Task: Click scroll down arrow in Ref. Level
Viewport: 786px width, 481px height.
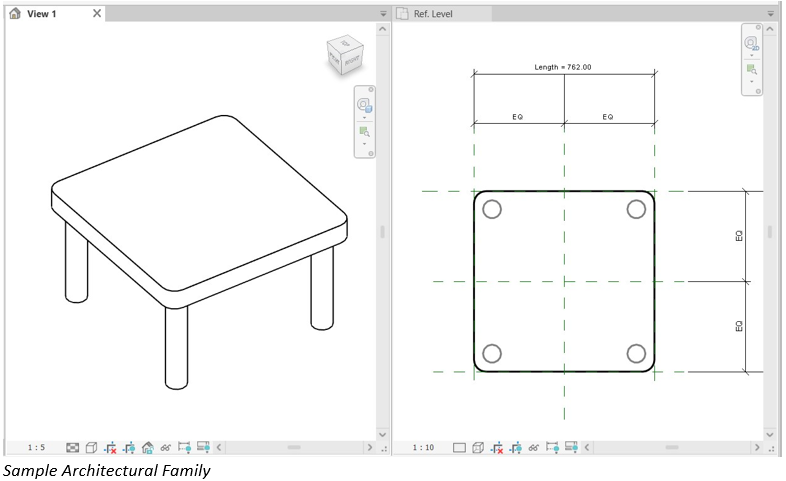Action: point(770,434)
